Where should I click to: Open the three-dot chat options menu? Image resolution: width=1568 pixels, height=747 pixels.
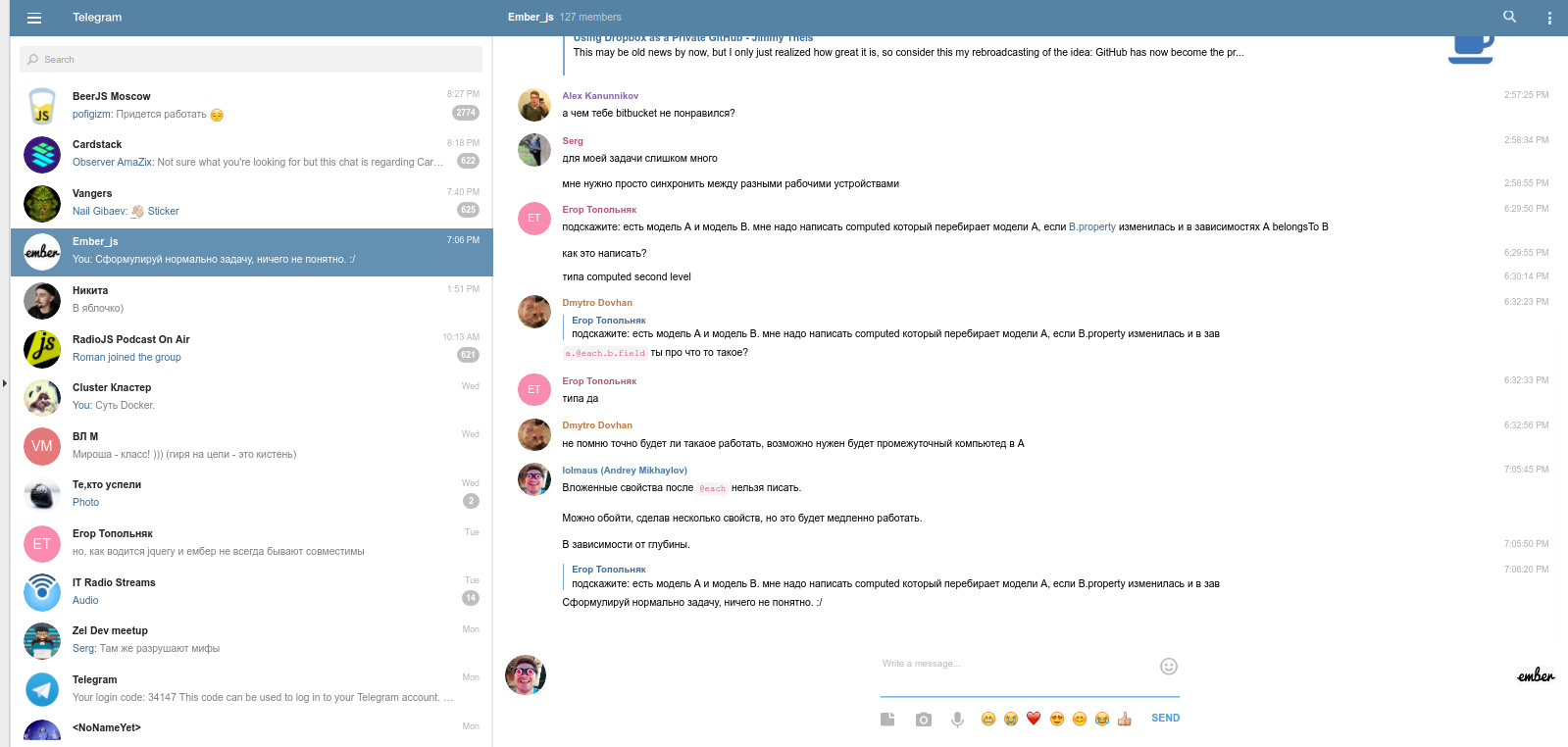point(1549,18)
